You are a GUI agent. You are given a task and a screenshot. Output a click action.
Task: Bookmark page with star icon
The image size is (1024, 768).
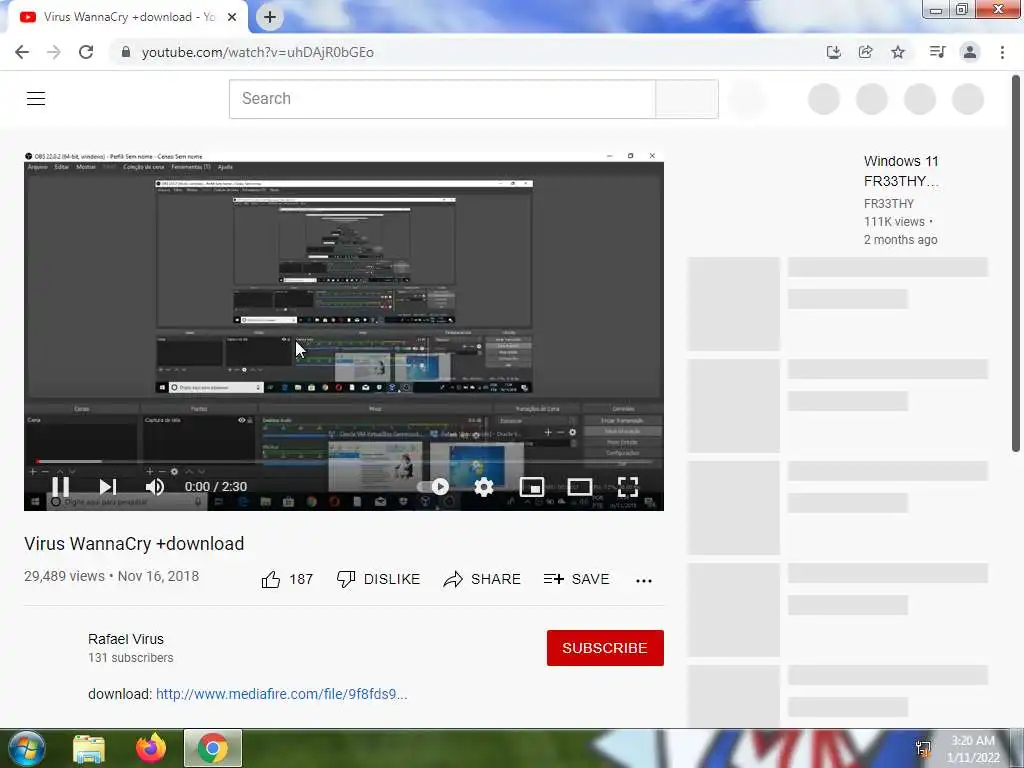pyautogui.click(x=898, y=52)
